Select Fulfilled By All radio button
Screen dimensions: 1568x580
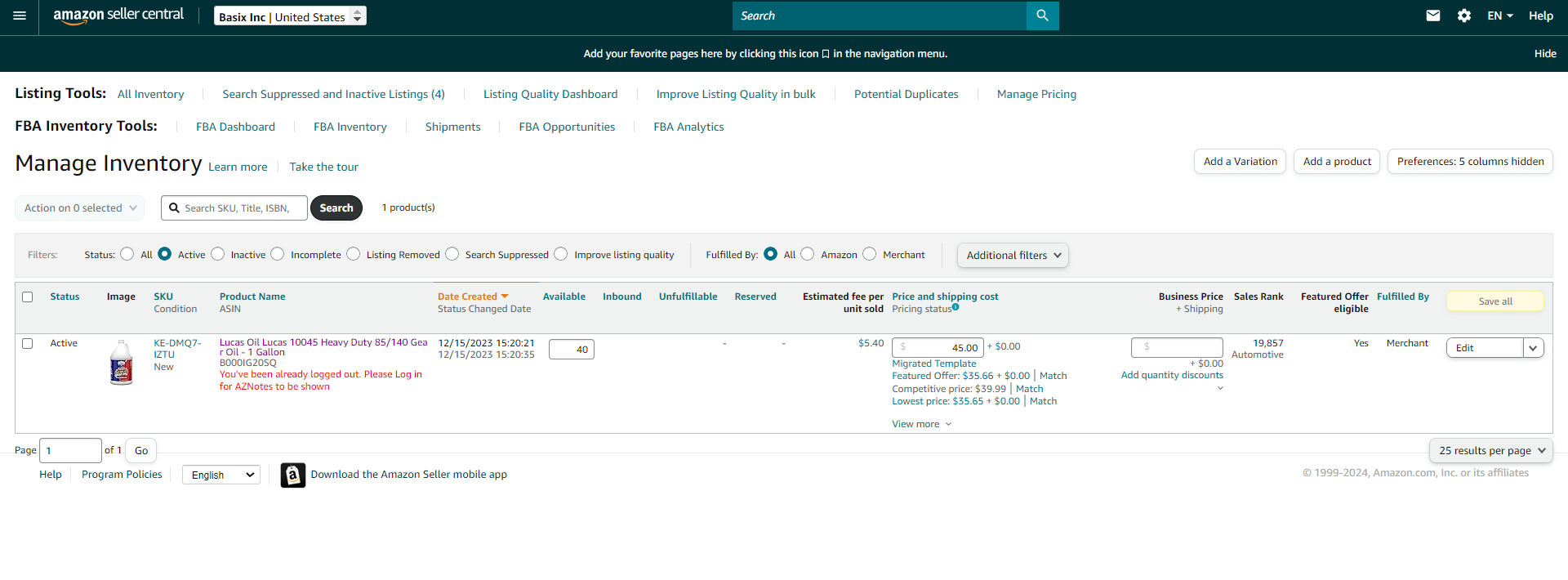click(770, 254)
